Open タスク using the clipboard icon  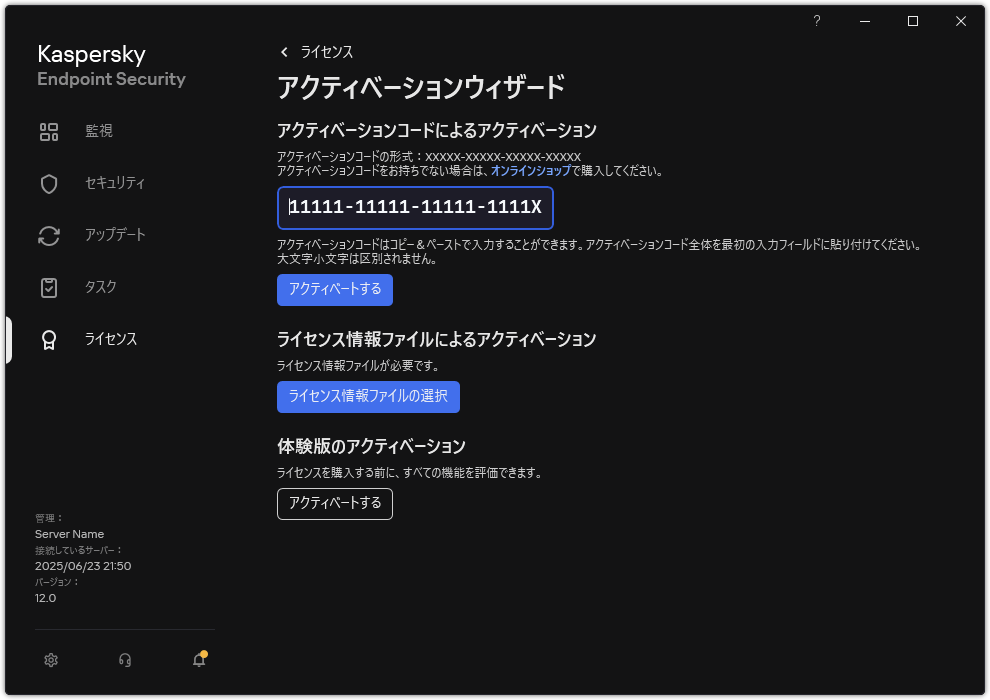[49, 287]
